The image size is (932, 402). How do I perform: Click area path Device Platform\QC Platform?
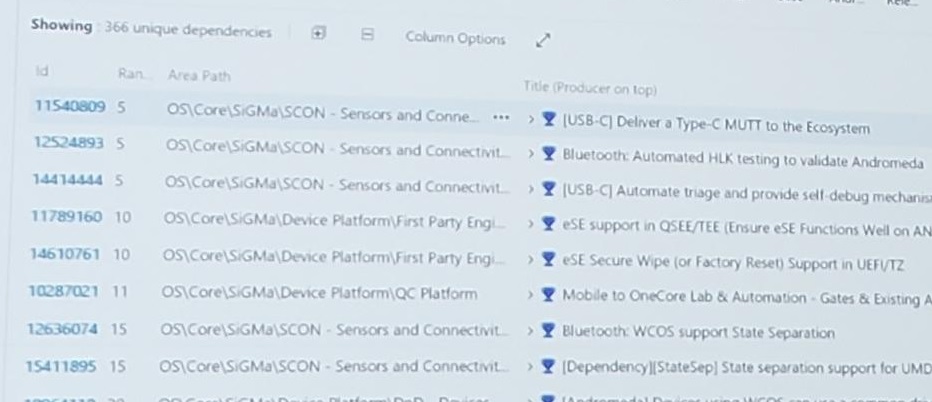(x=319, y=294)
